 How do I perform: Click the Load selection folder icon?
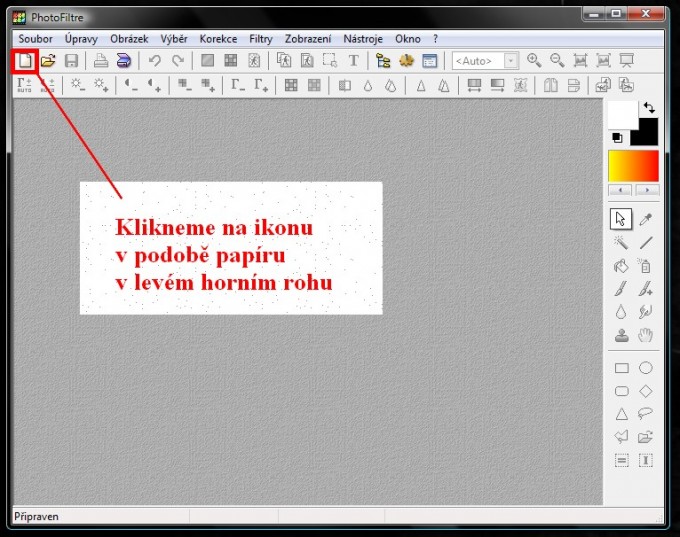[x=645, y=436]
